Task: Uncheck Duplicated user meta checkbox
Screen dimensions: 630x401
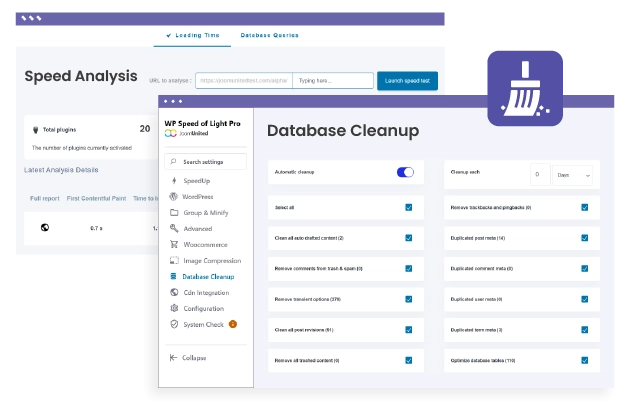Action: (585, 299)
